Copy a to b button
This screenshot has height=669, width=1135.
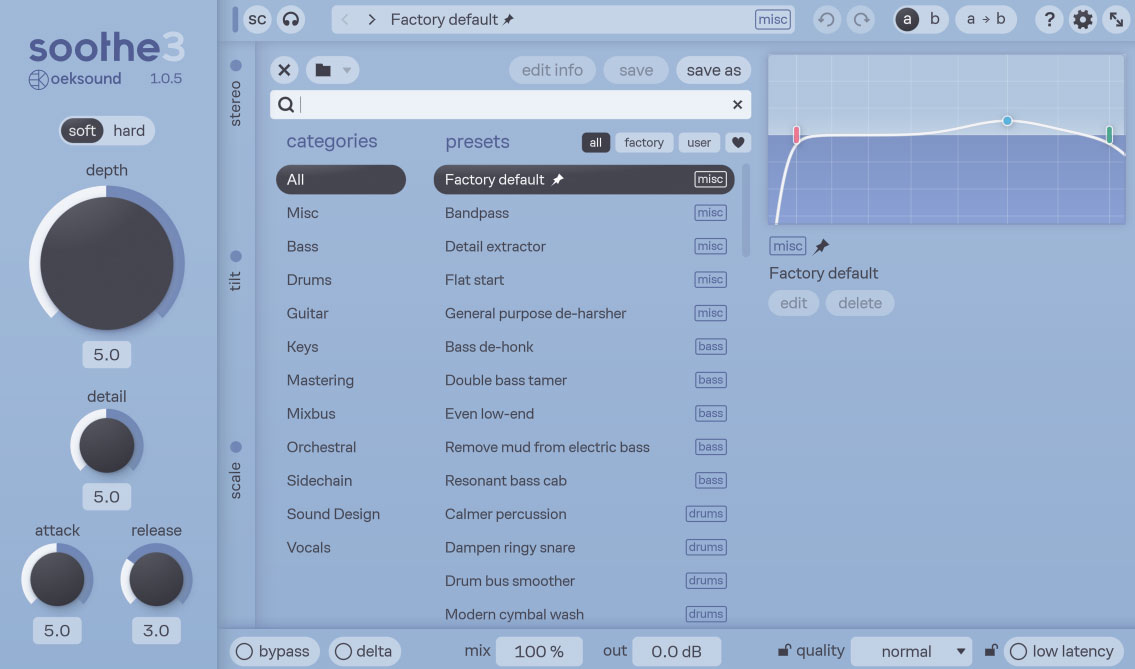[x=986, y=20]
